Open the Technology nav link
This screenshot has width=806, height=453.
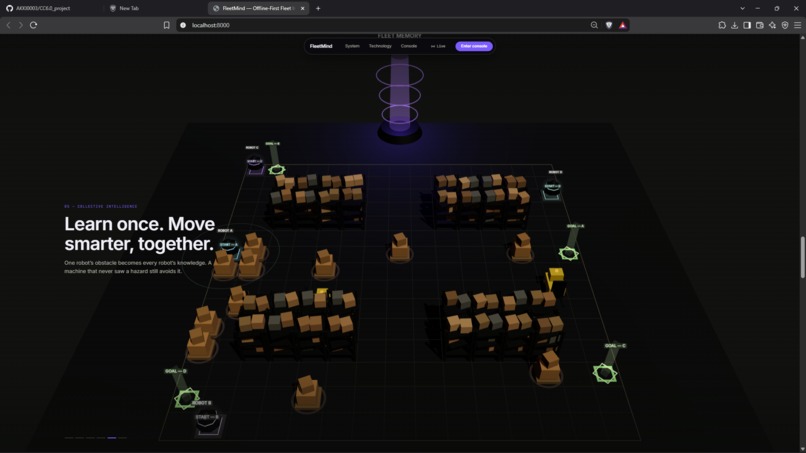pyautogui.click(x=380, y=46)
